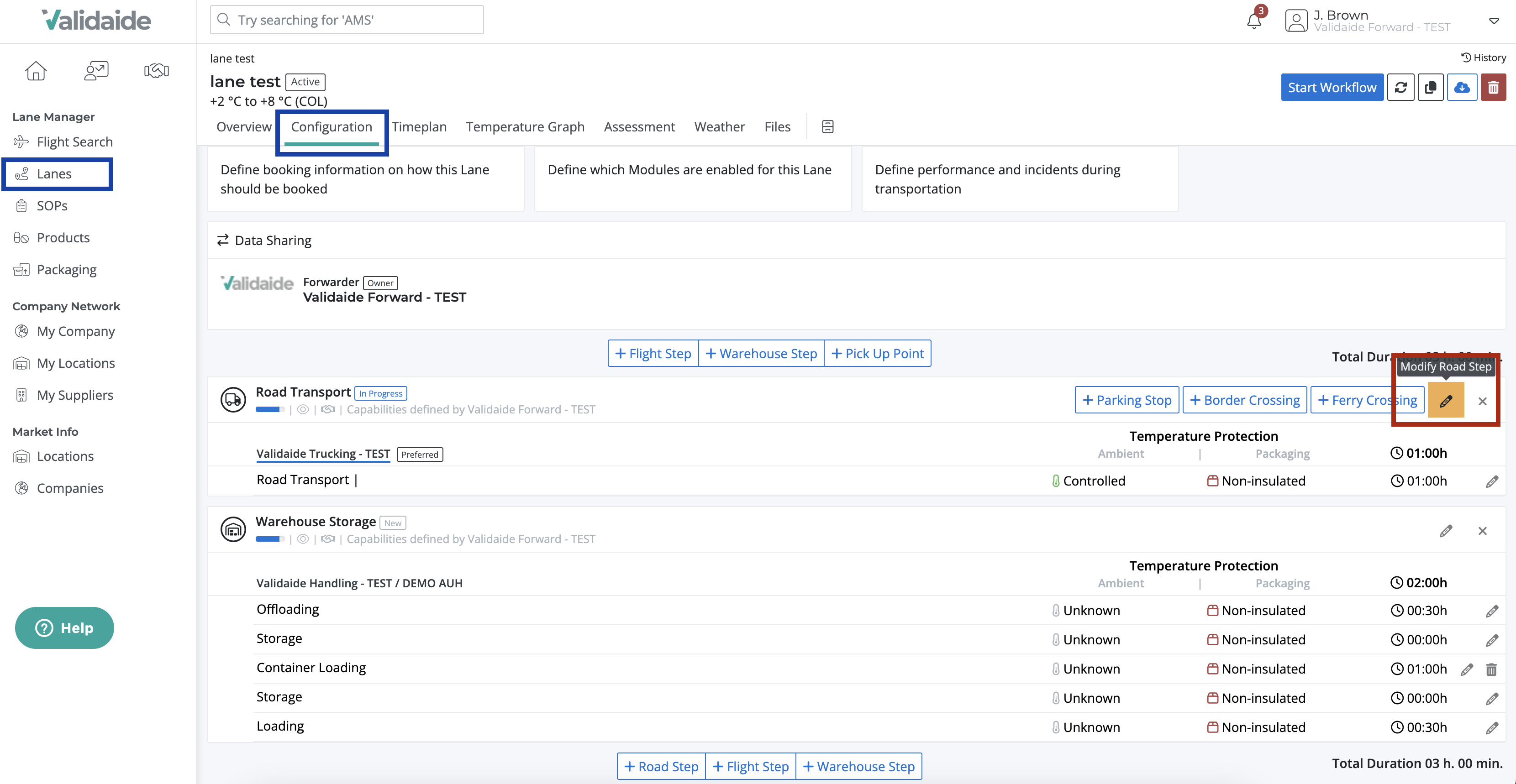Edit the Loading activity row
Image resolution: width=1516 pixels, height=784 pixels.
[x=1491, y=728]
